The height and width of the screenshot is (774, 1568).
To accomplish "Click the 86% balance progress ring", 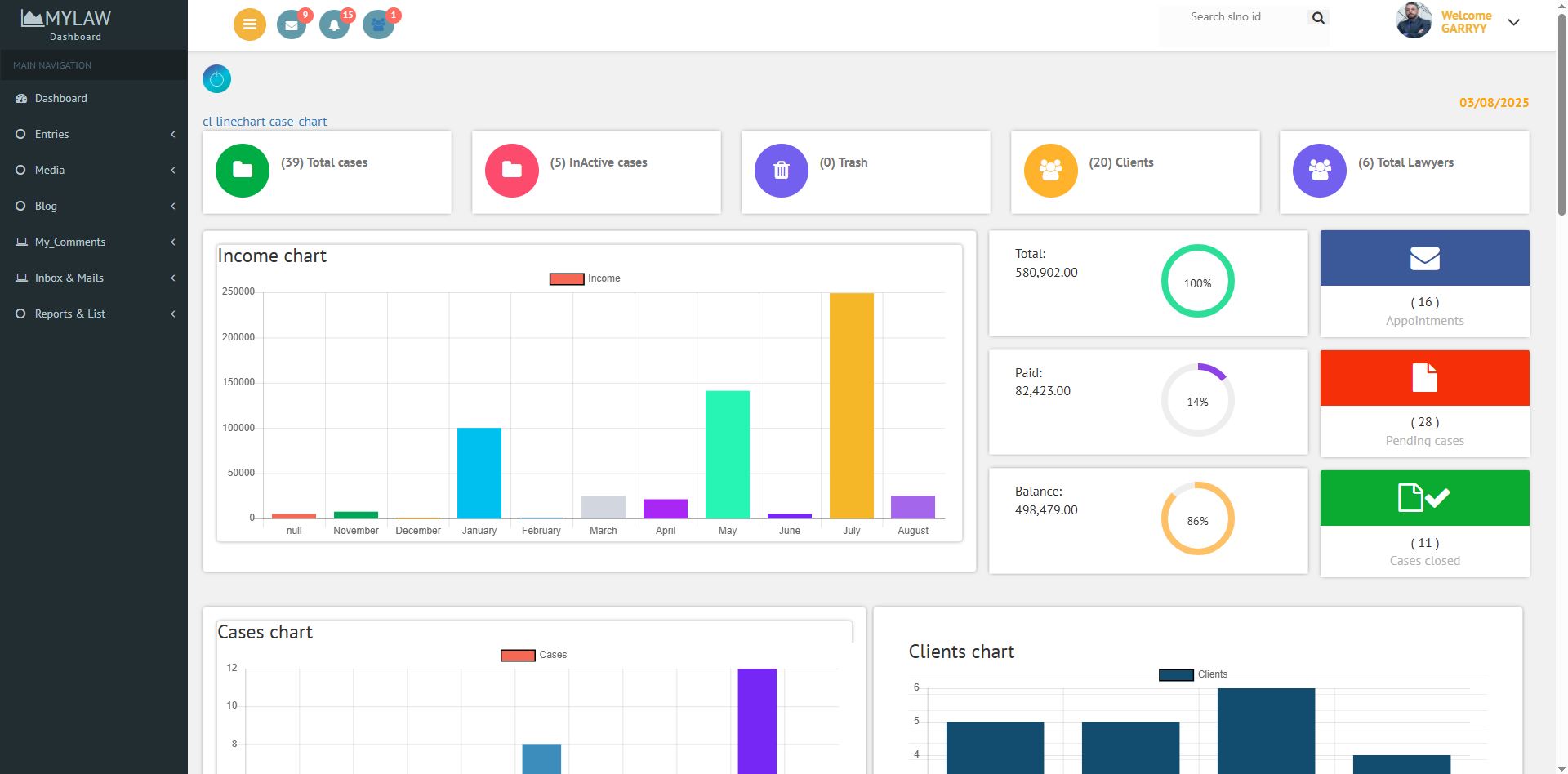I will pos(1197,518).
